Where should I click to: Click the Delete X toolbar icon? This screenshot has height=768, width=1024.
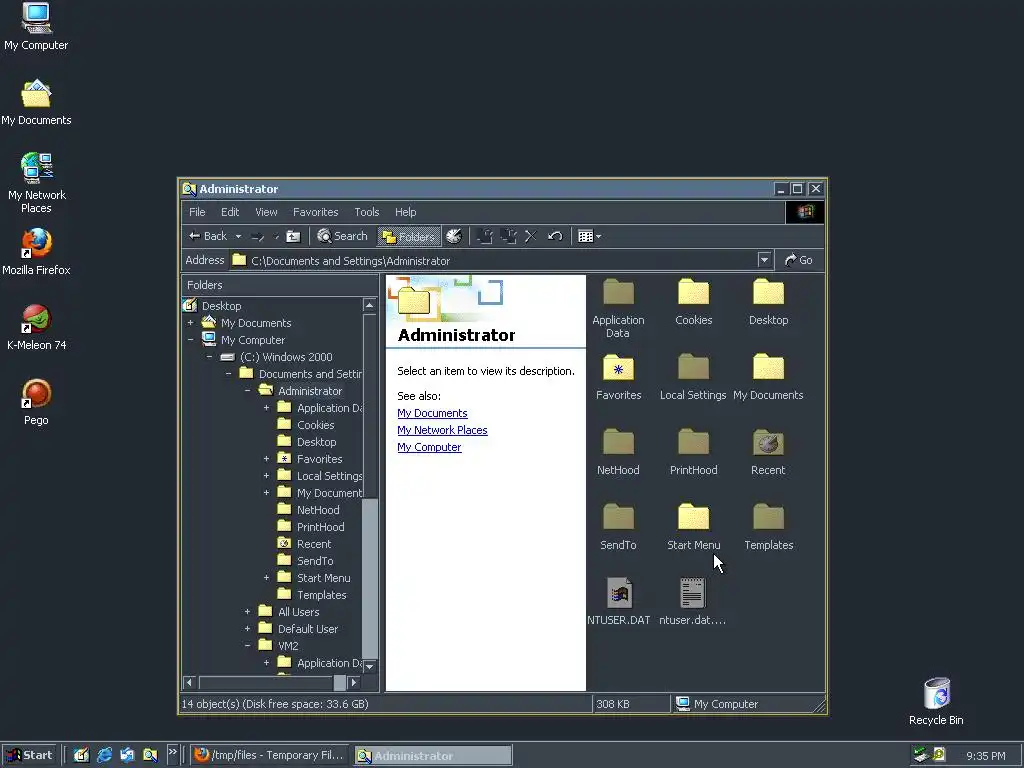531,236
